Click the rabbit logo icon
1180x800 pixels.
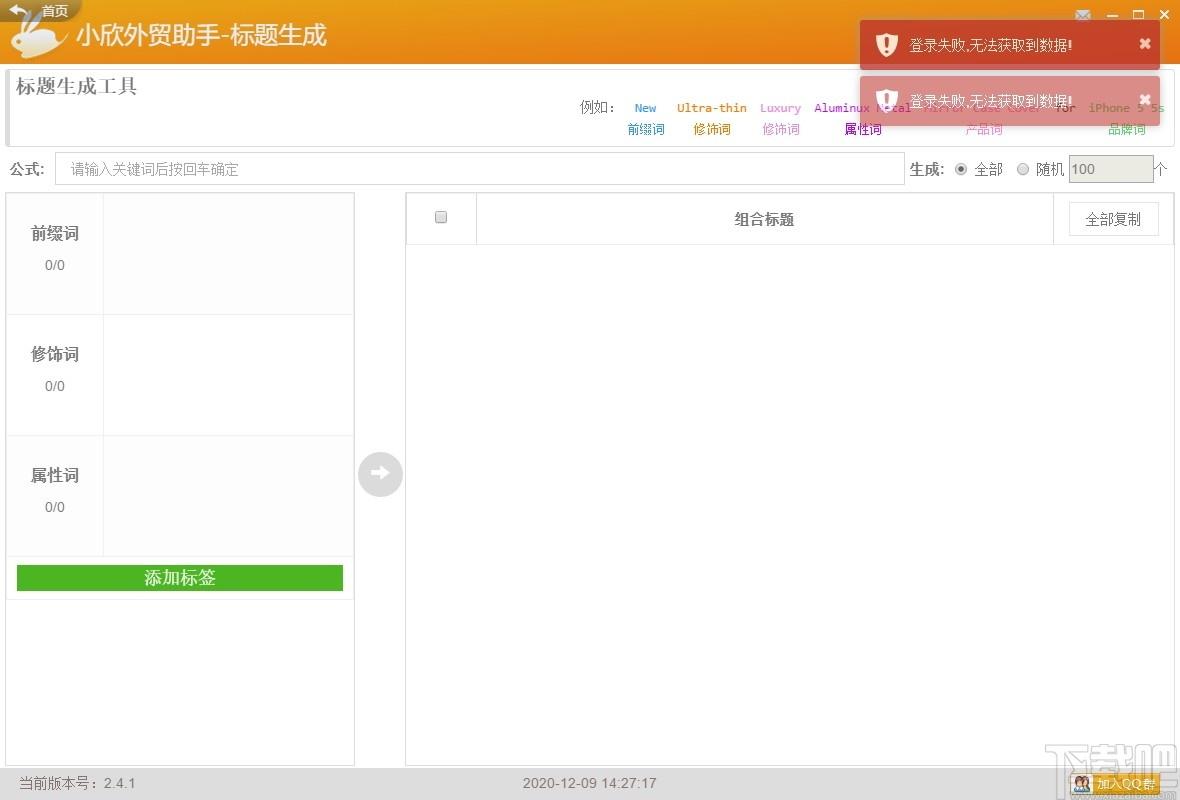pyautogui.click(x=35, y=38)
